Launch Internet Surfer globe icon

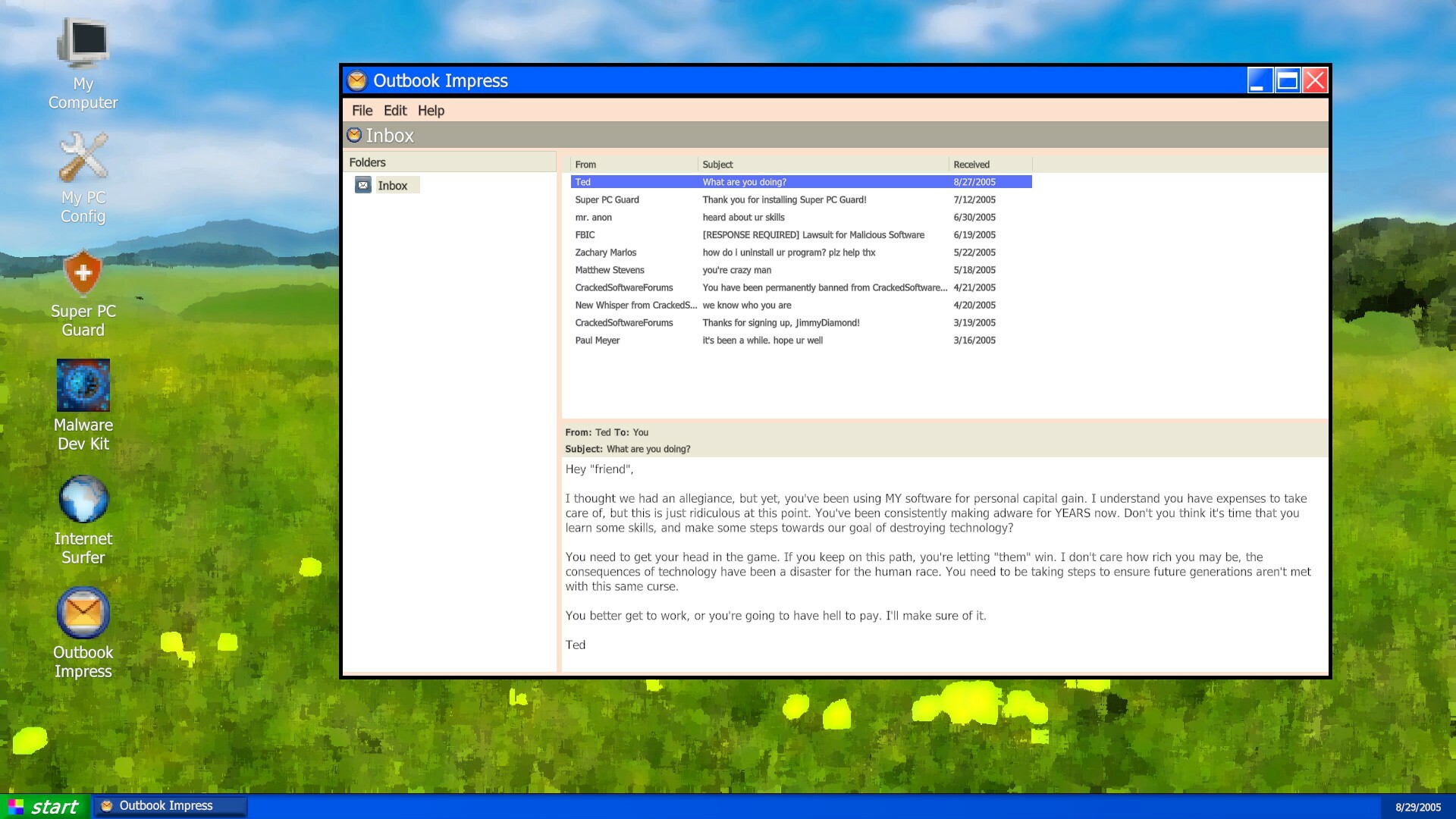tap(83, 499)
